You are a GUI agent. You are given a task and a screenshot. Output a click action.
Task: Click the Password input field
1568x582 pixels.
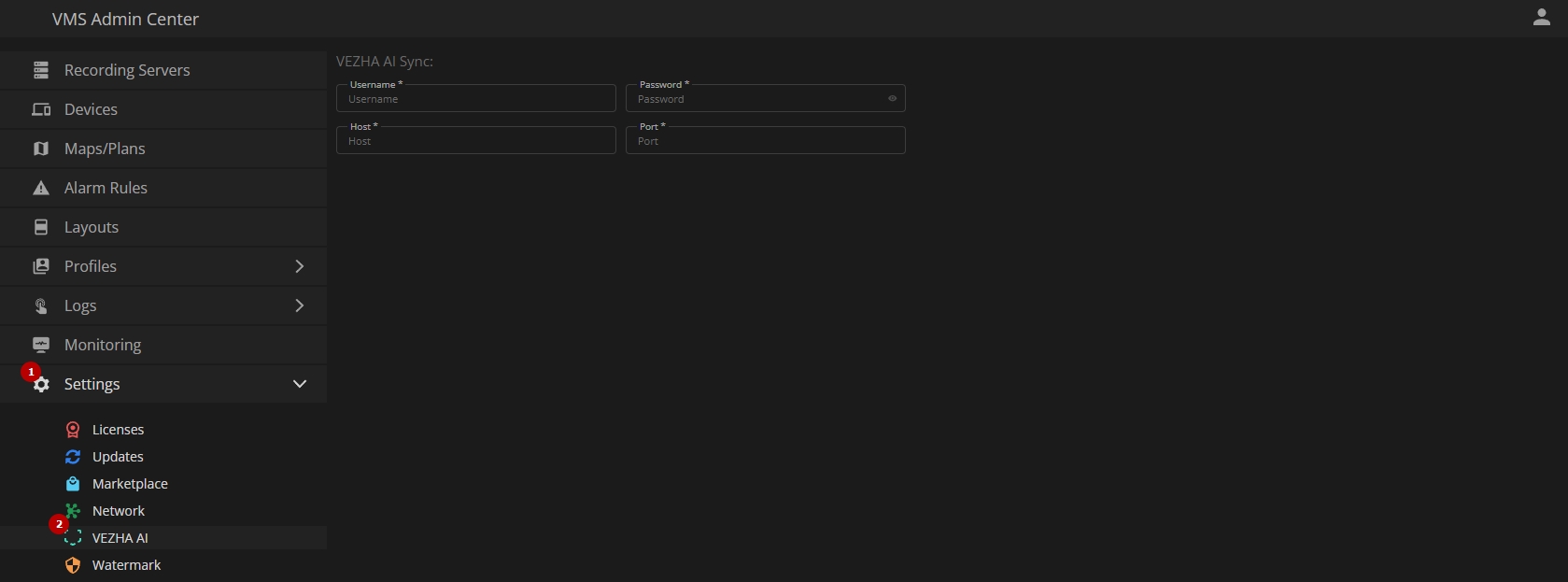pos(766,98)
